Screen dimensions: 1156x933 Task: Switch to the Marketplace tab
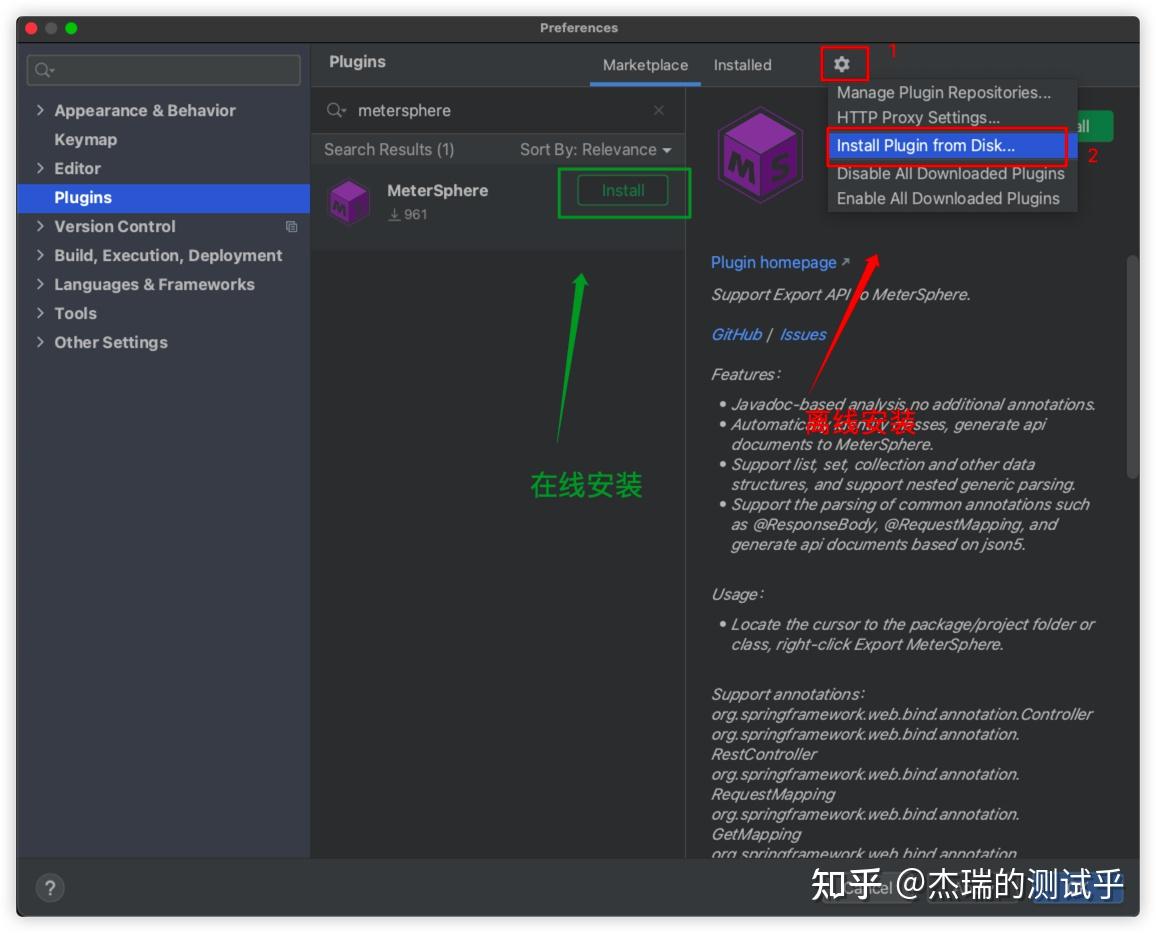[x=645, y=65]
